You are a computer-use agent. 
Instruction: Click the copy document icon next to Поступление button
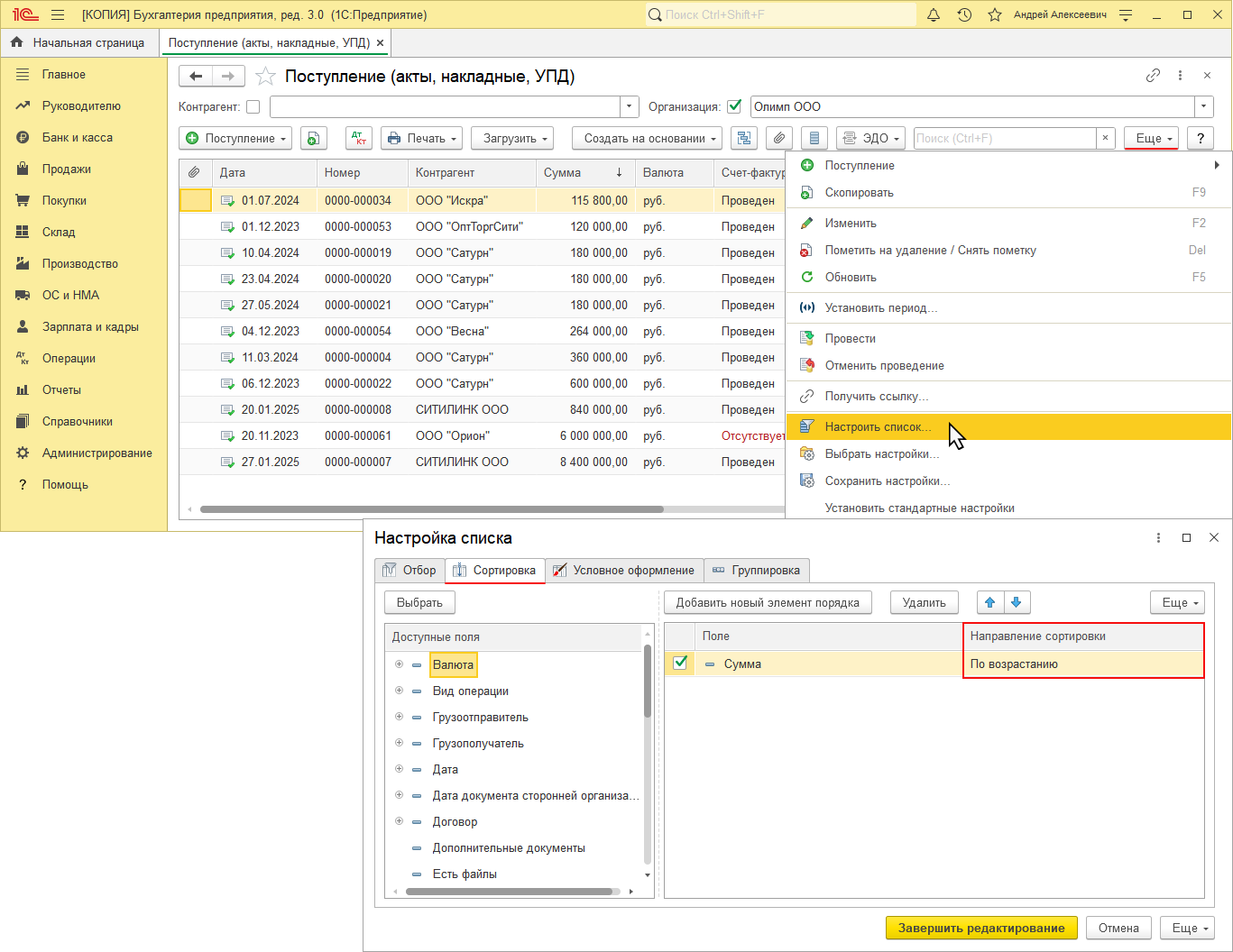(313, 138)
